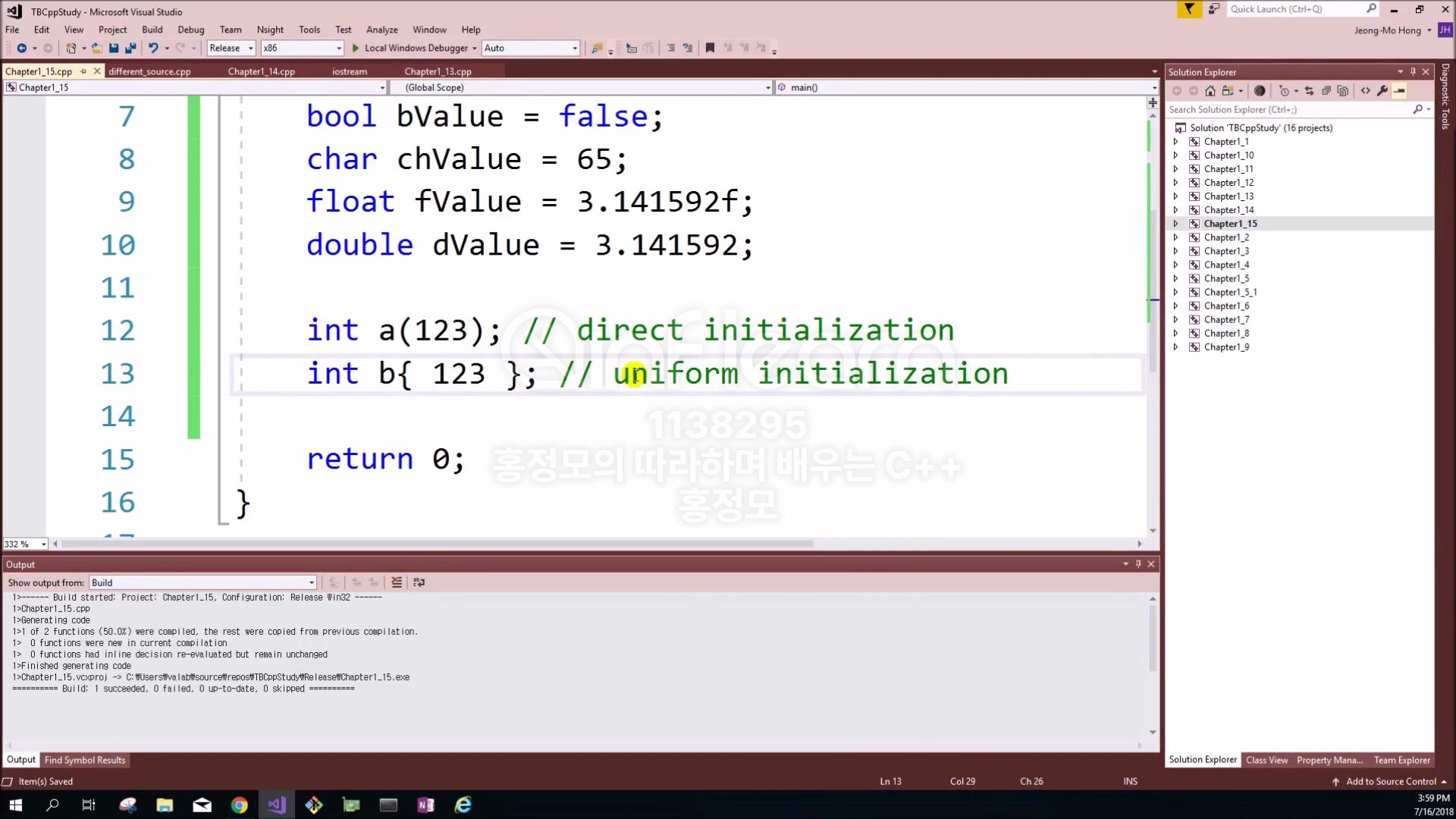Click Add to Source Control
Screen dimensions: 1456x819
tap(1390, 781)
